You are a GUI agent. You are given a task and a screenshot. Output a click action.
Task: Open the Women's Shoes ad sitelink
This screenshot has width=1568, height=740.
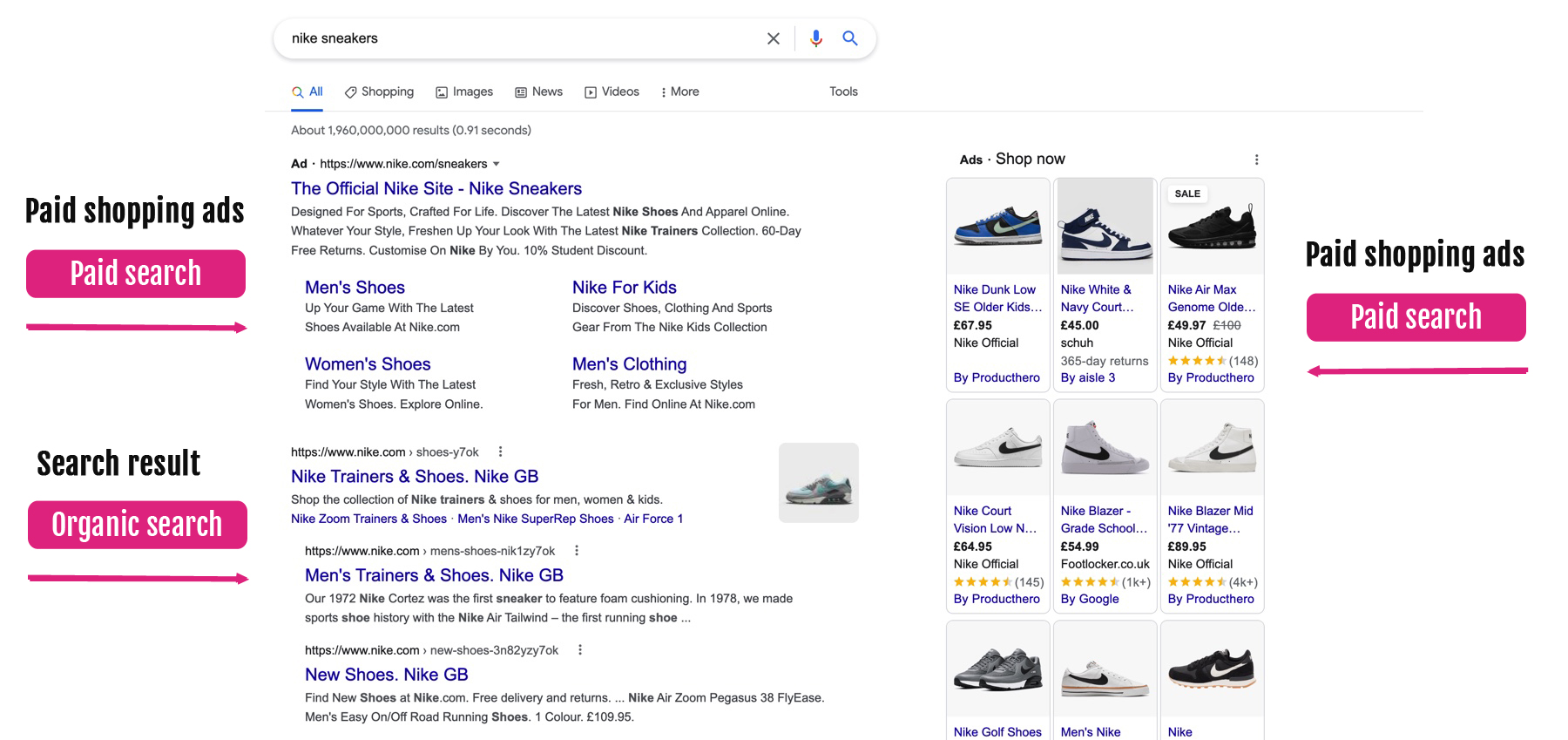pyautogui.click(x=368, y=364)
